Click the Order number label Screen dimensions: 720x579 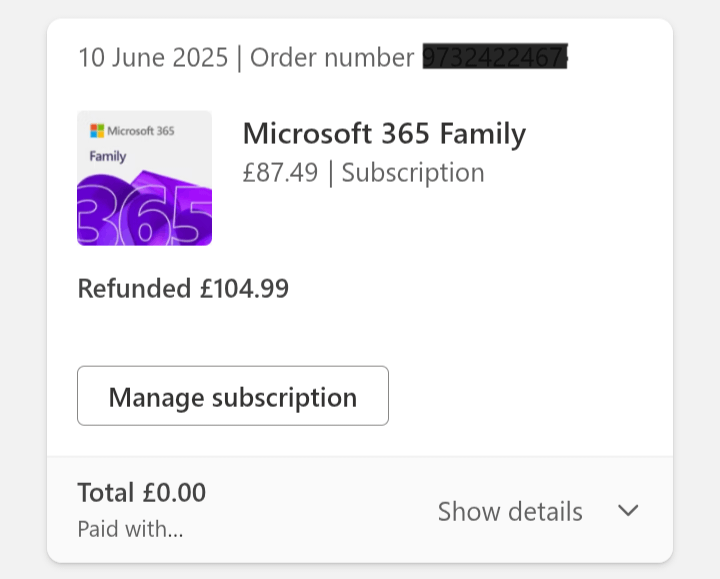332,57
